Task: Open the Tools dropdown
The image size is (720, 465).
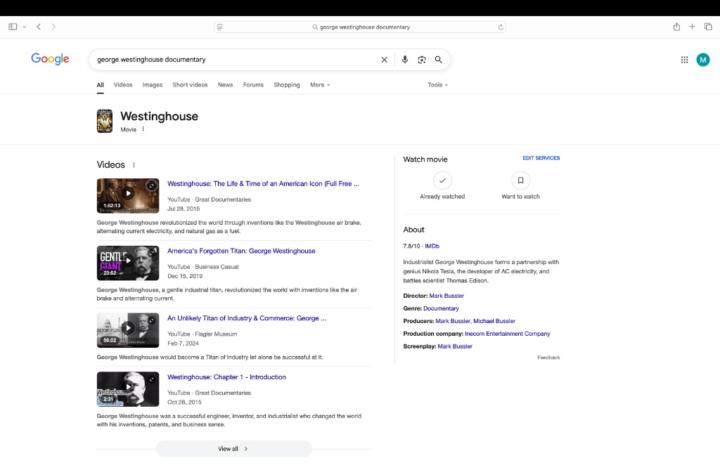Action: coord(437,85)
